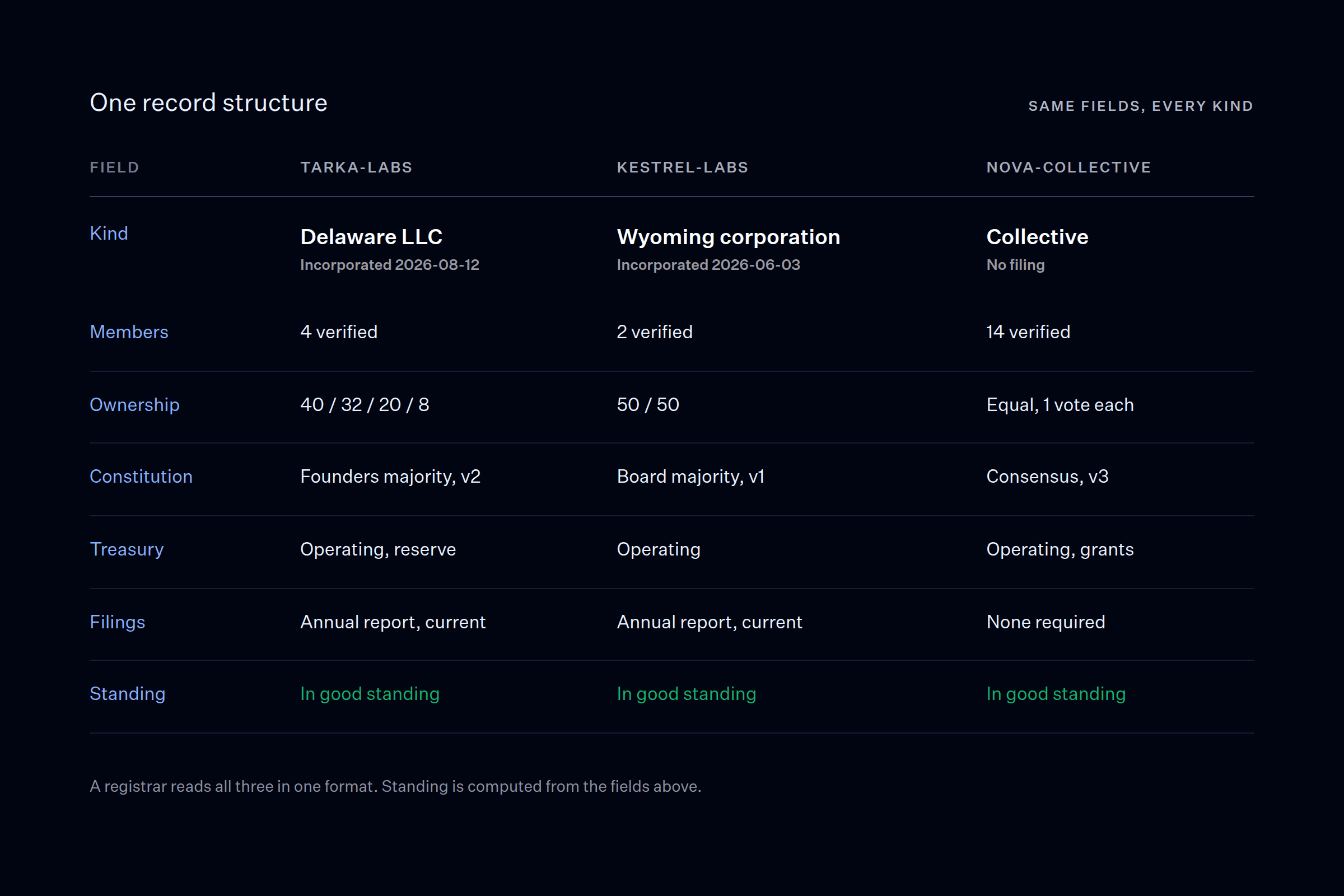Select the 'None required' filings cell
This screenshot has width=1344, height=896.
[x=1046, y=622]
